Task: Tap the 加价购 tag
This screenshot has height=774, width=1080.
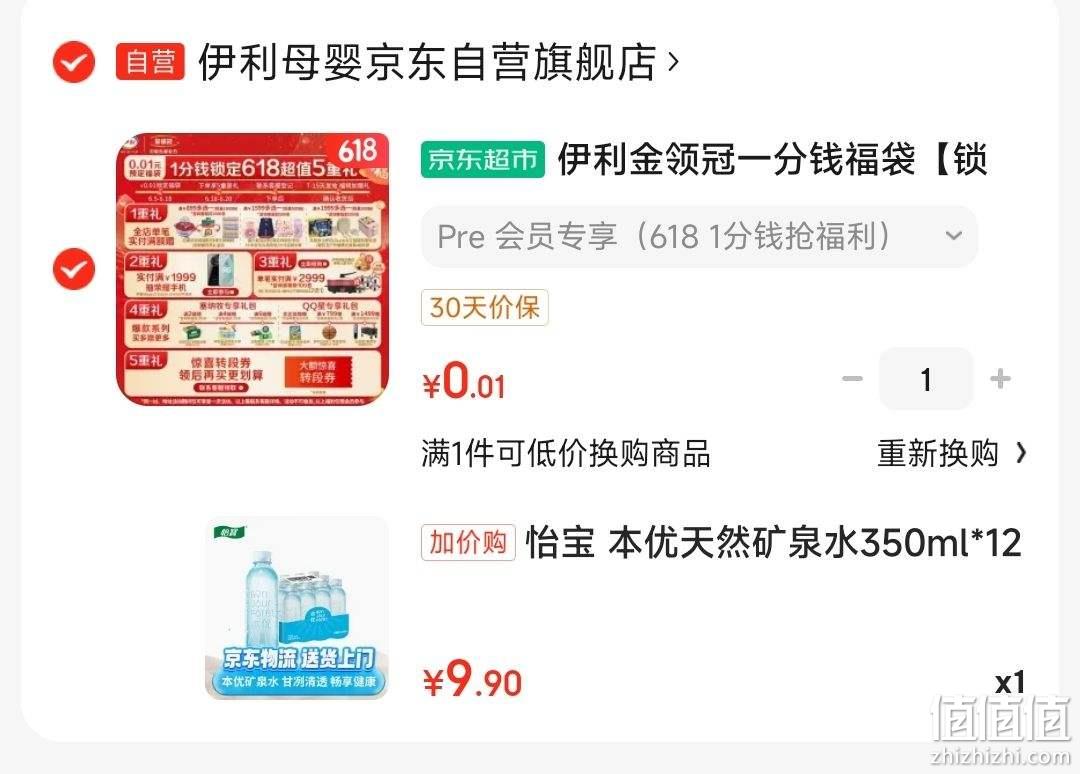Action: point(468,543)
